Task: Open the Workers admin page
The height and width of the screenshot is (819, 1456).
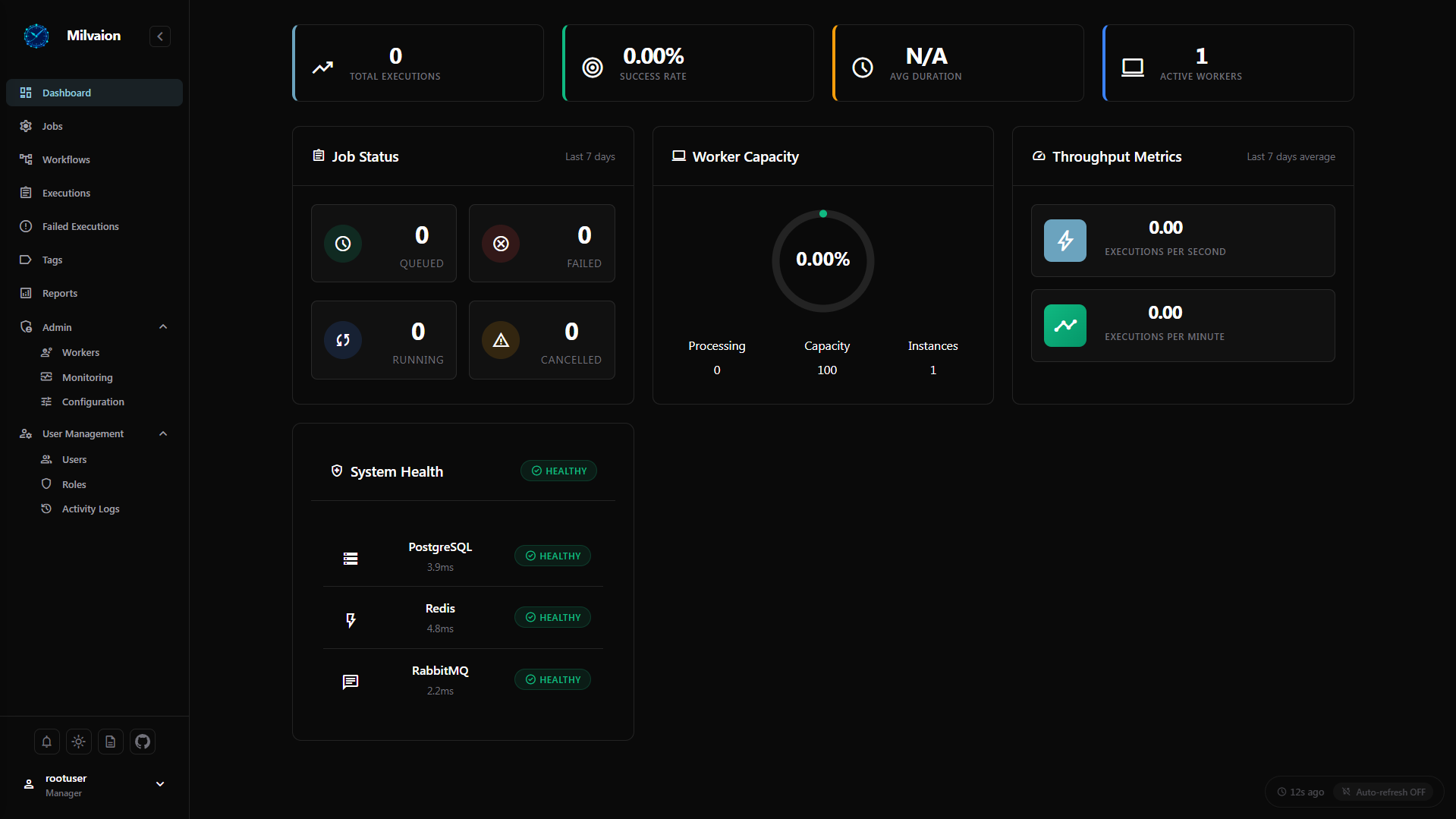Action: 80,352
